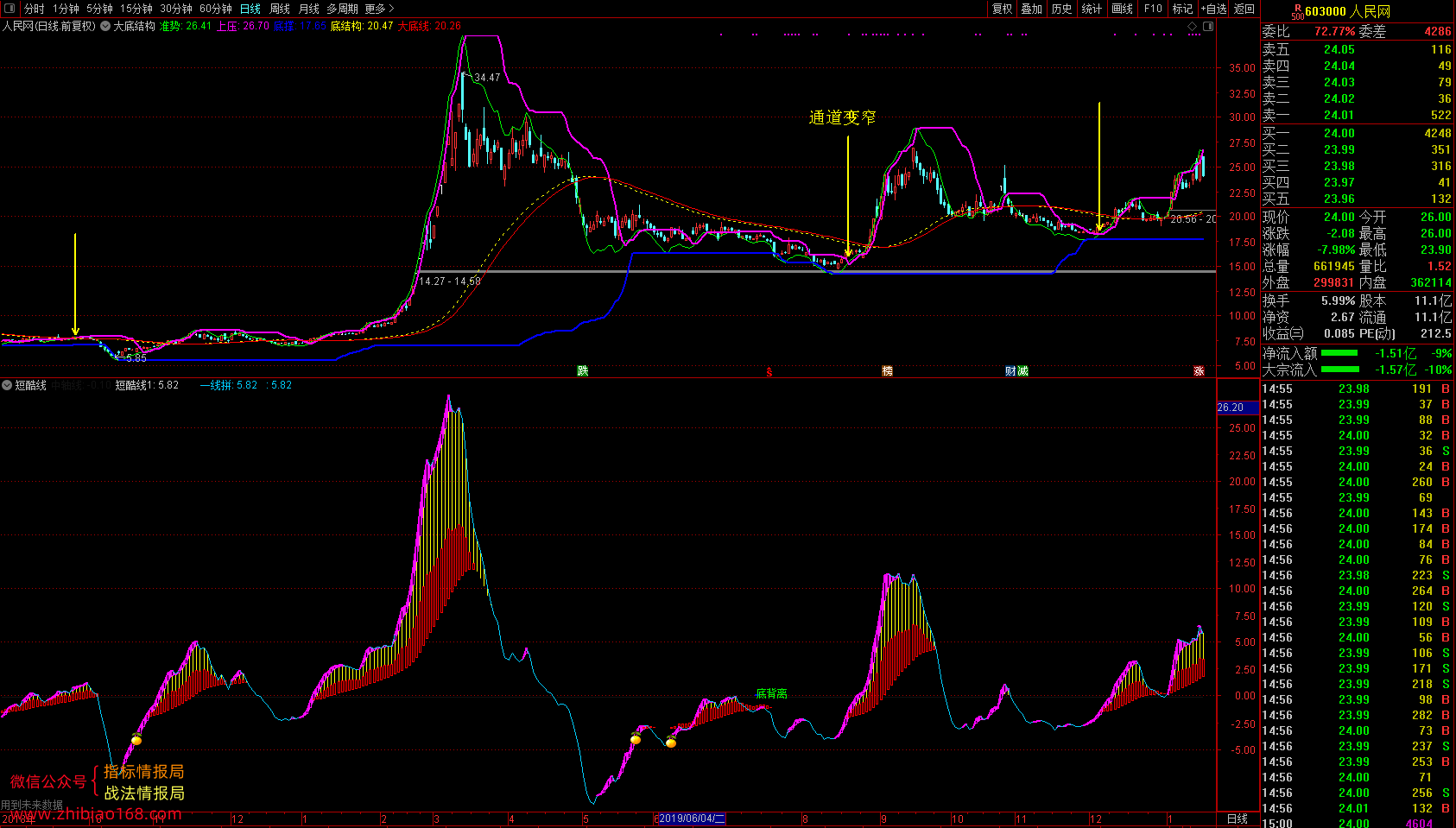Image resolution: width=1456 pixels, height=828 pixels.
Task: Toggle the side panel icon at top-left
Action: pos(10,9)
